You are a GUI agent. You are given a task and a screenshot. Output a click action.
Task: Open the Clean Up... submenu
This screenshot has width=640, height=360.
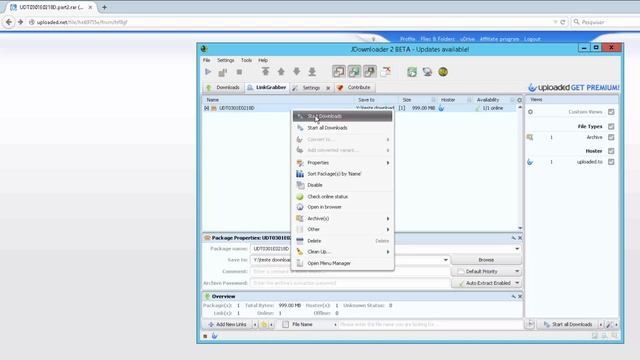[342, 252]
